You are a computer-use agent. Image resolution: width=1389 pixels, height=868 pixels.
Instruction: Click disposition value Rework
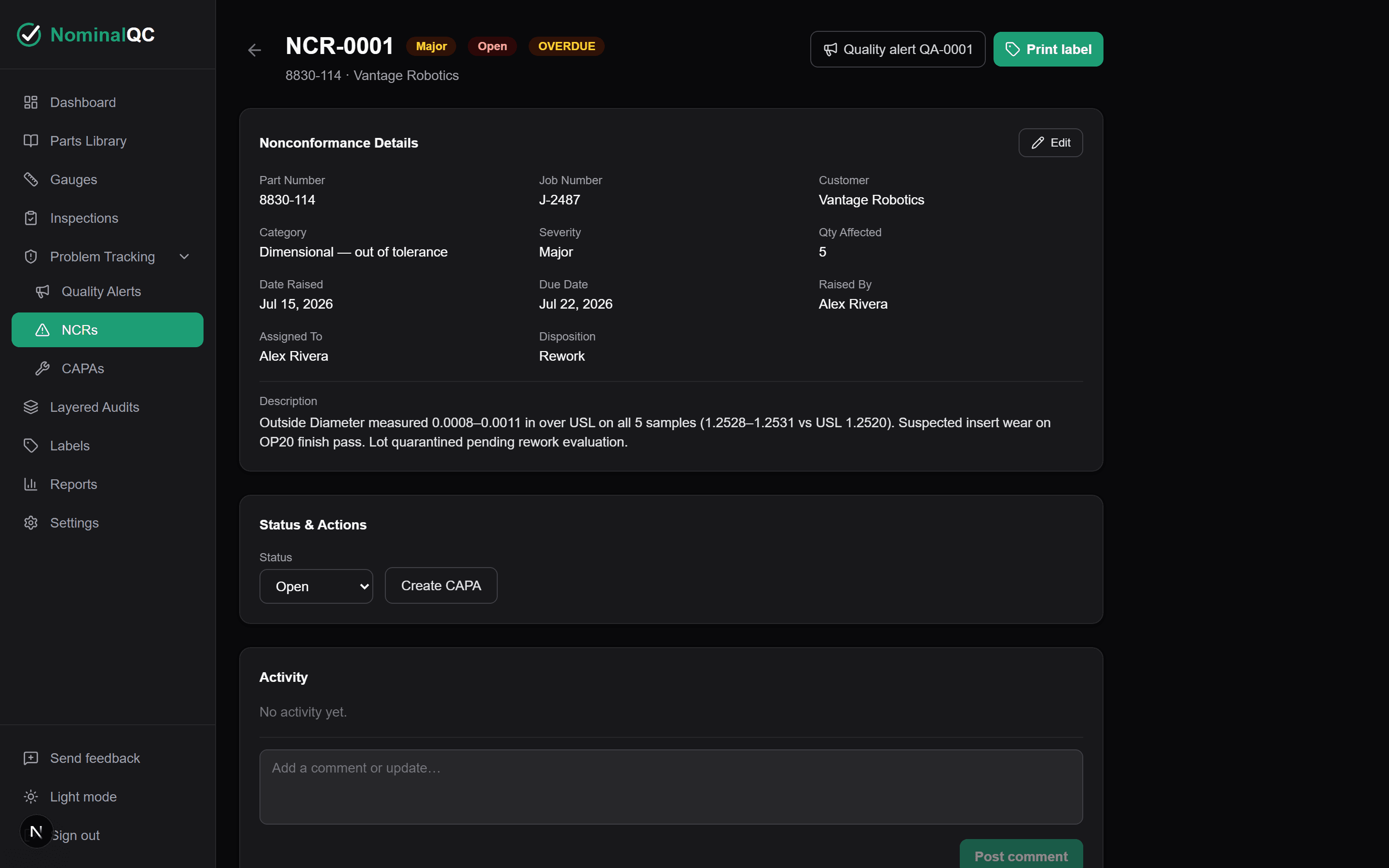pyautogui.click(x=562, y=356)
